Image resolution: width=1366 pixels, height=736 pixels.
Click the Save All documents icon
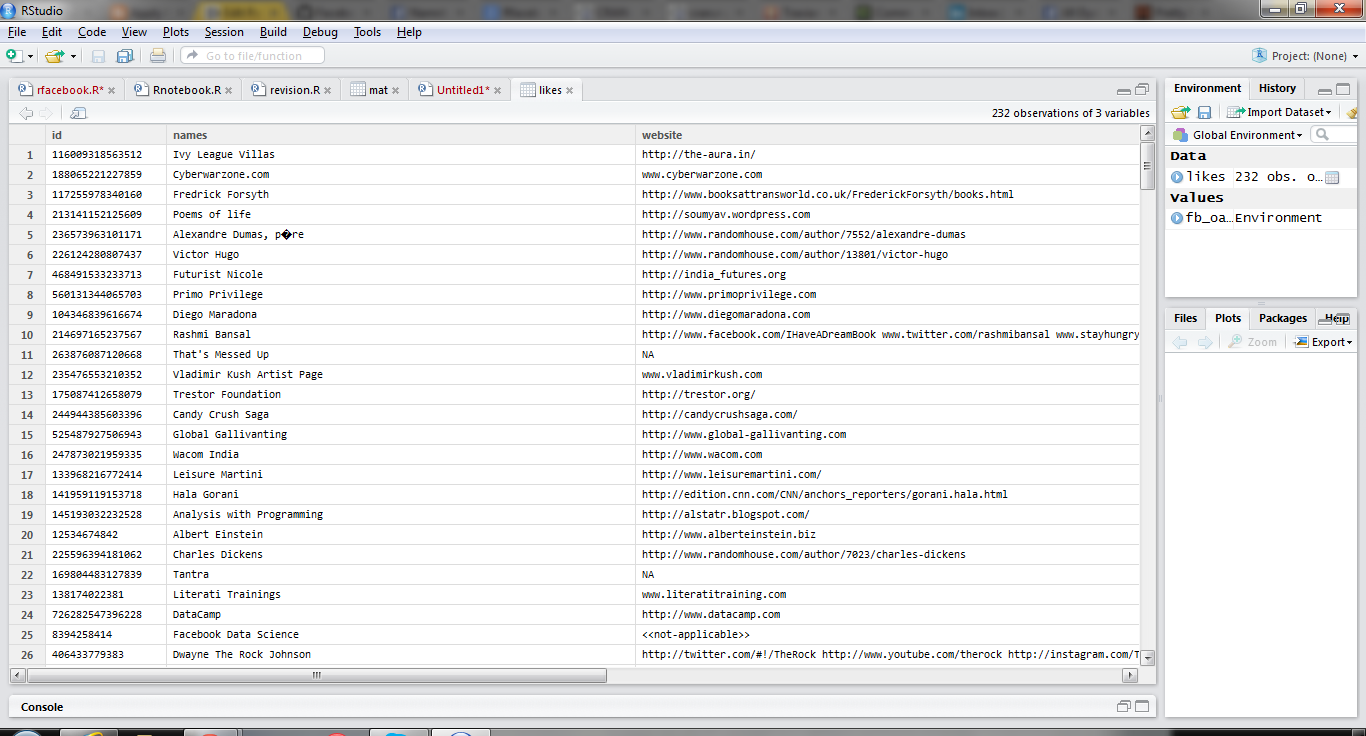(125, 56)
